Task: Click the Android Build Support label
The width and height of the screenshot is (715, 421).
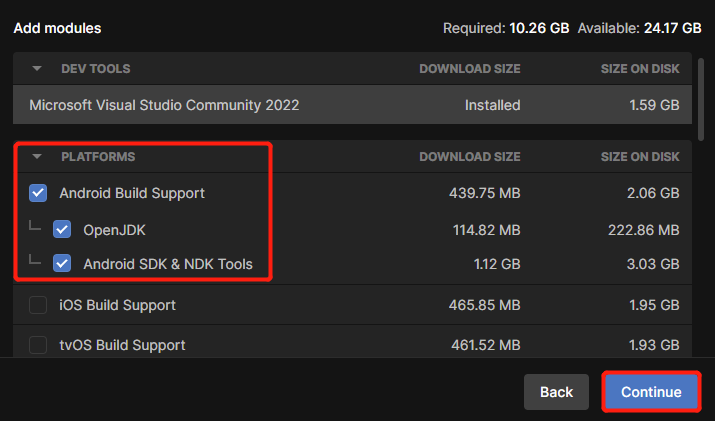Action: point(132,193)
